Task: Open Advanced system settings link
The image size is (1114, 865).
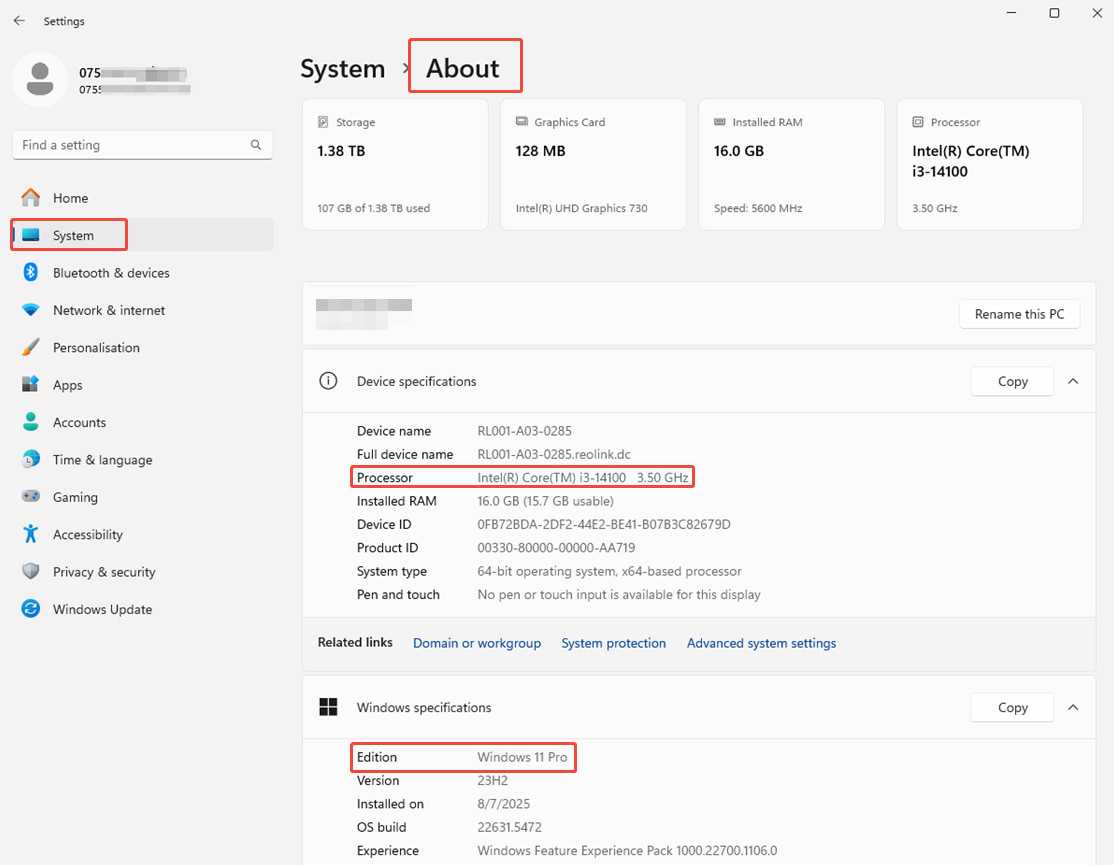Action: (761, 643)
